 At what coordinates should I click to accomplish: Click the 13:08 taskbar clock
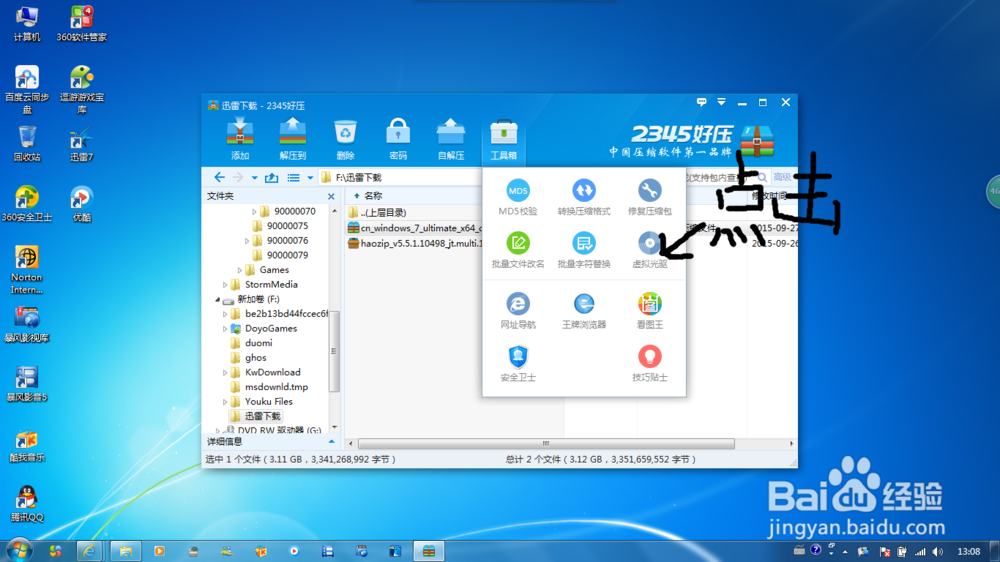969,551
